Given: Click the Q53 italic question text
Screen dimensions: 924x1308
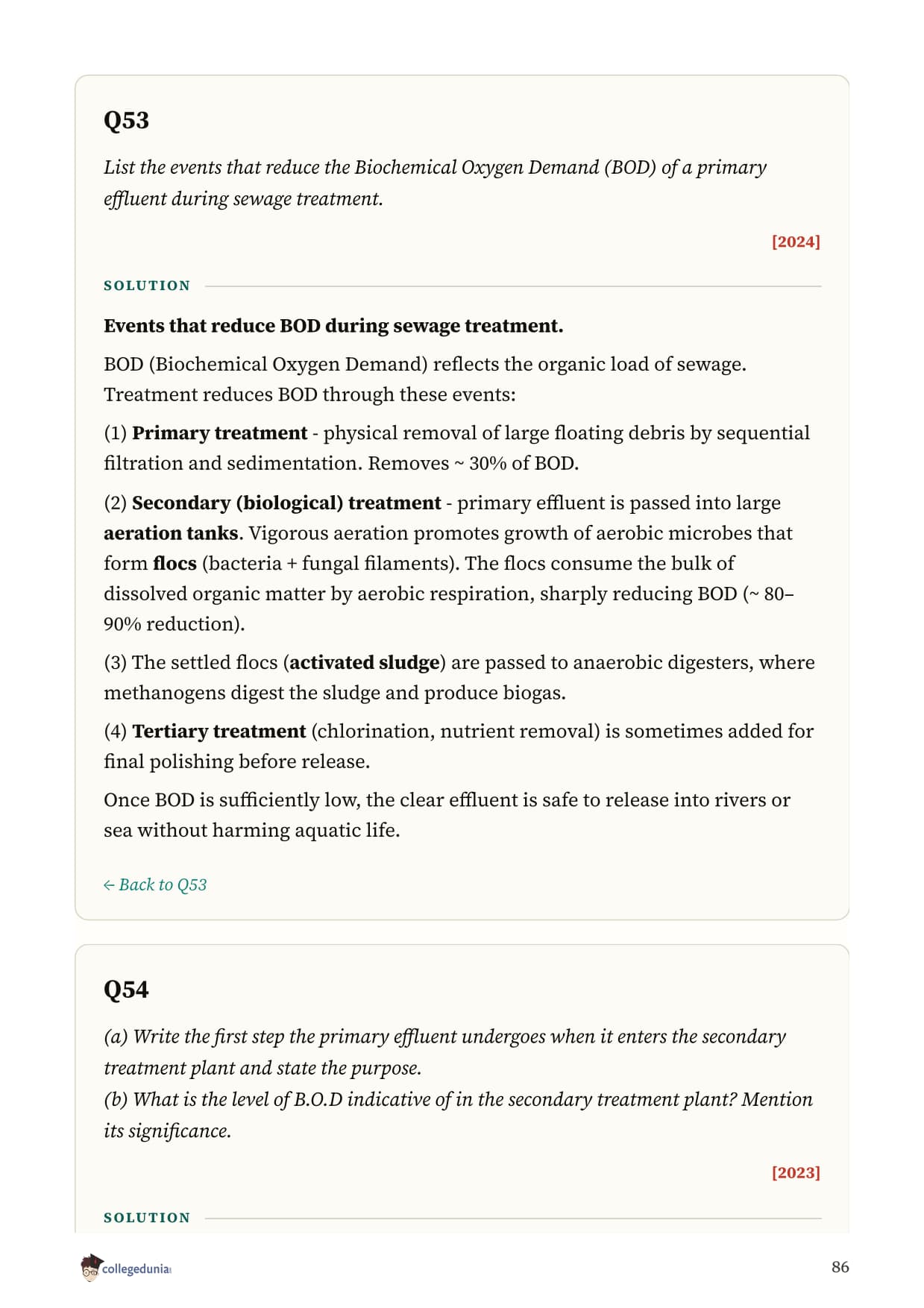Looking at the screenshot, I should coord(435,183).
